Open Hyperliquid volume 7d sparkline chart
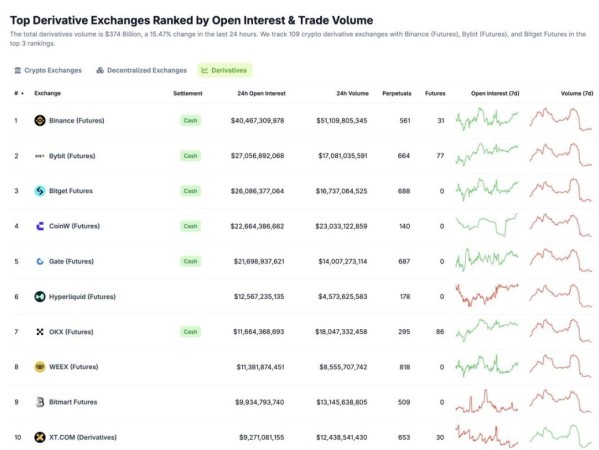The width and height of the screenshot is (599, 450). pyautogui.click(x=560, y=295)
